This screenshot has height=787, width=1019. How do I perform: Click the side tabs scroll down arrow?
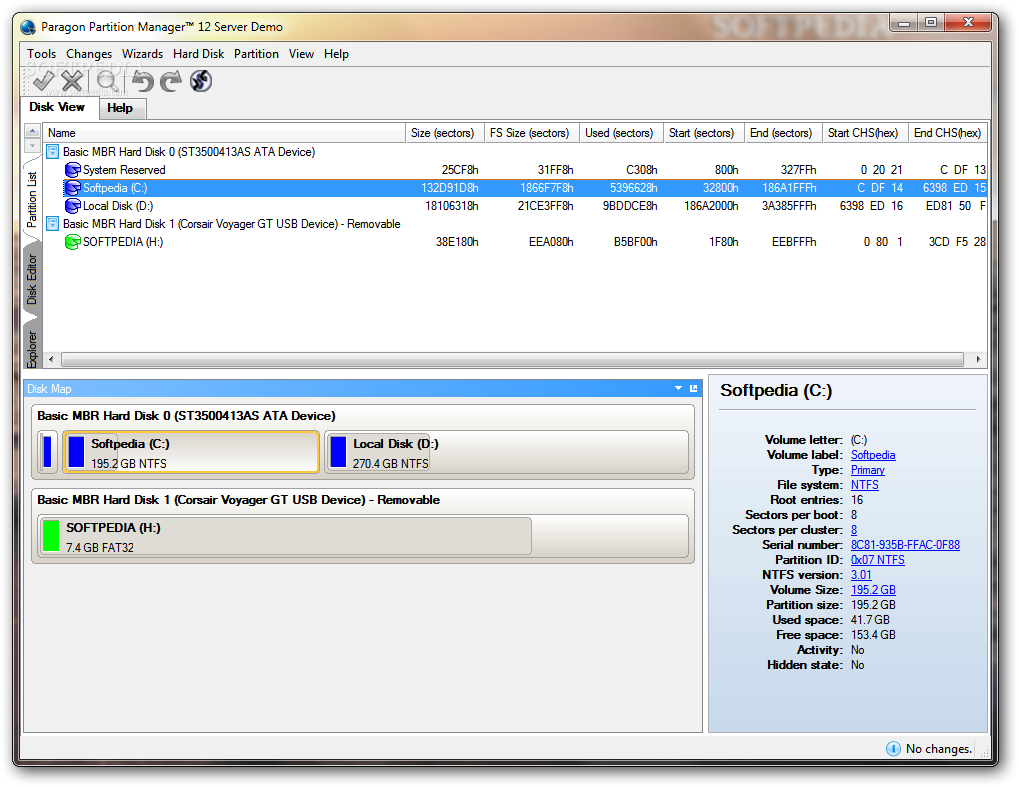coord(32,146)
